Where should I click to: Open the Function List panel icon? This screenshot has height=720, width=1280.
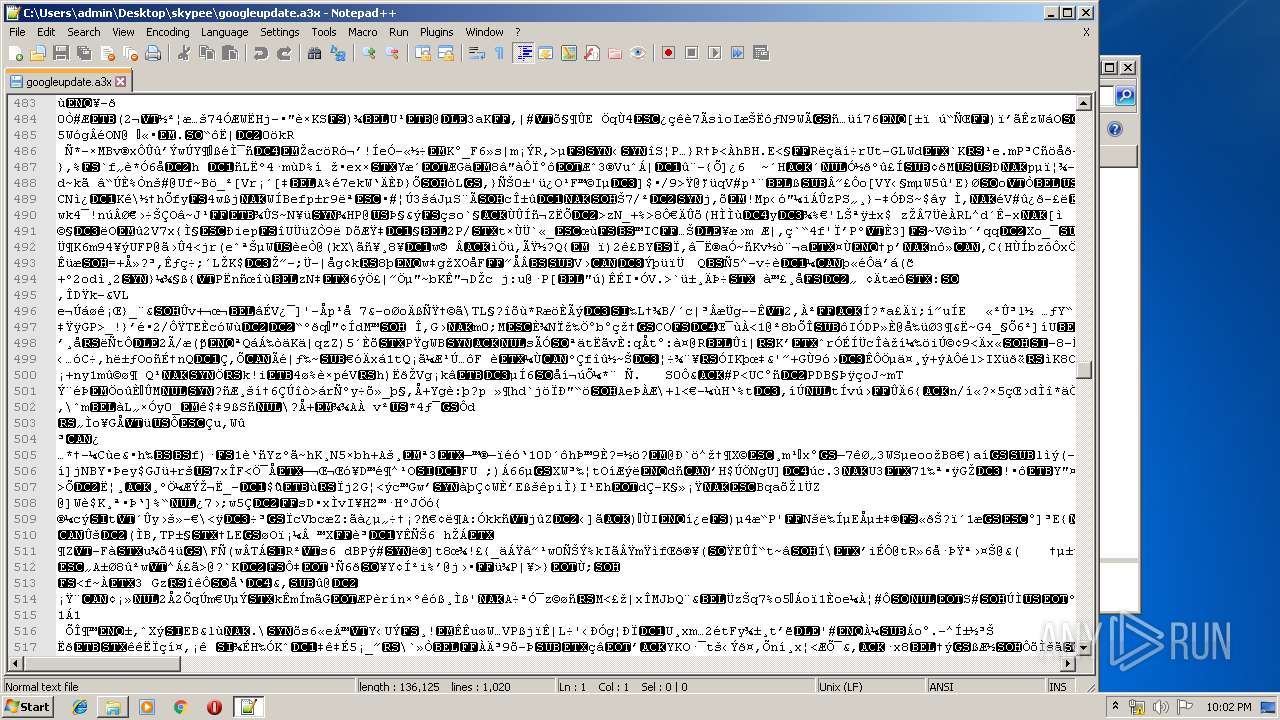click(591, 53)
